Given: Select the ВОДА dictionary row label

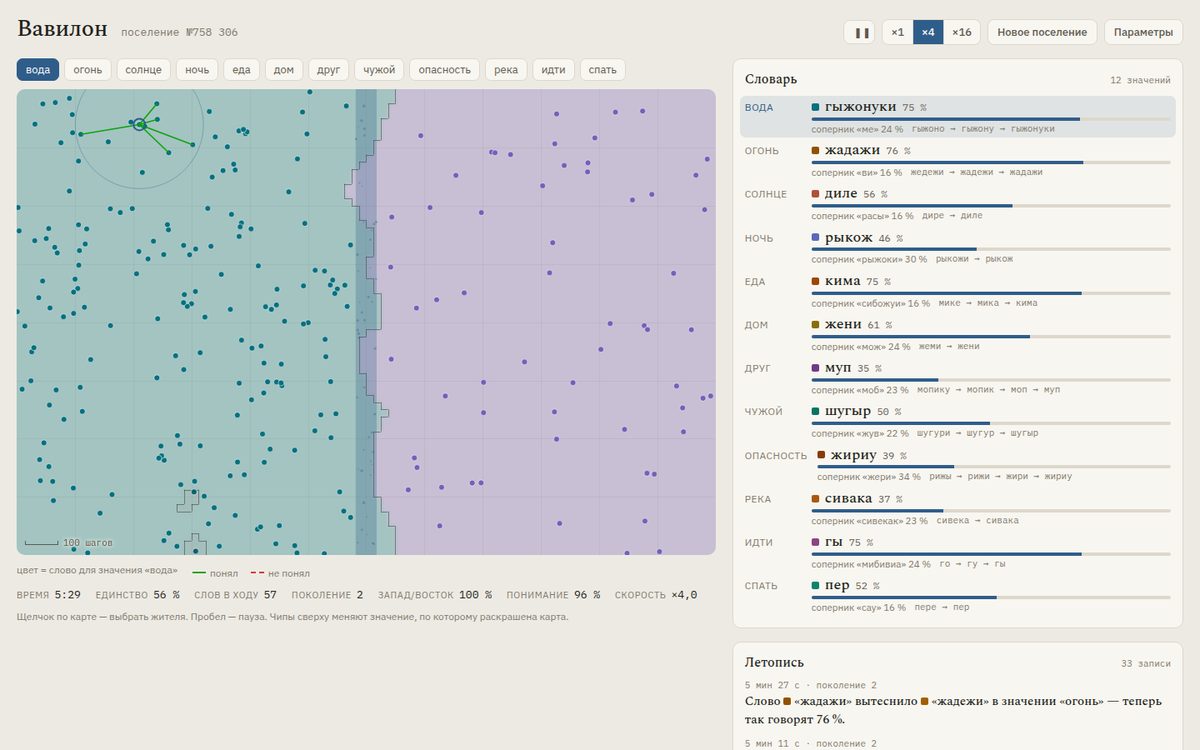Looking at the screenshot, I should click(759, 107).
